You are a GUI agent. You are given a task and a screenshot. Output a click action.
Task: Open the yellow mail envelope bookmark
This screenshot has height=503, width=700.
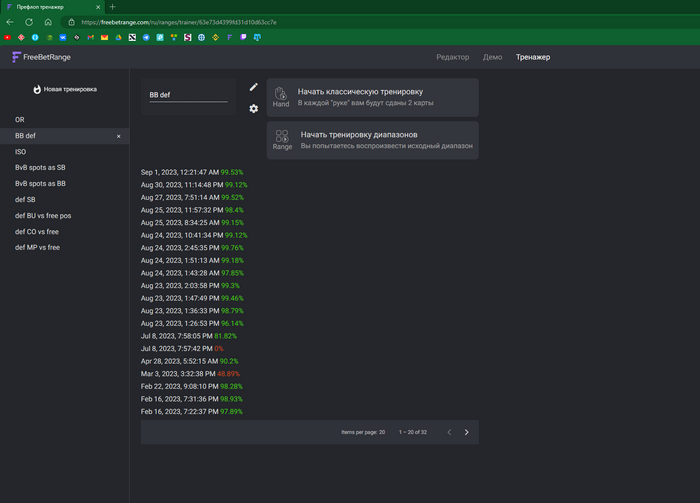point(104,37)
